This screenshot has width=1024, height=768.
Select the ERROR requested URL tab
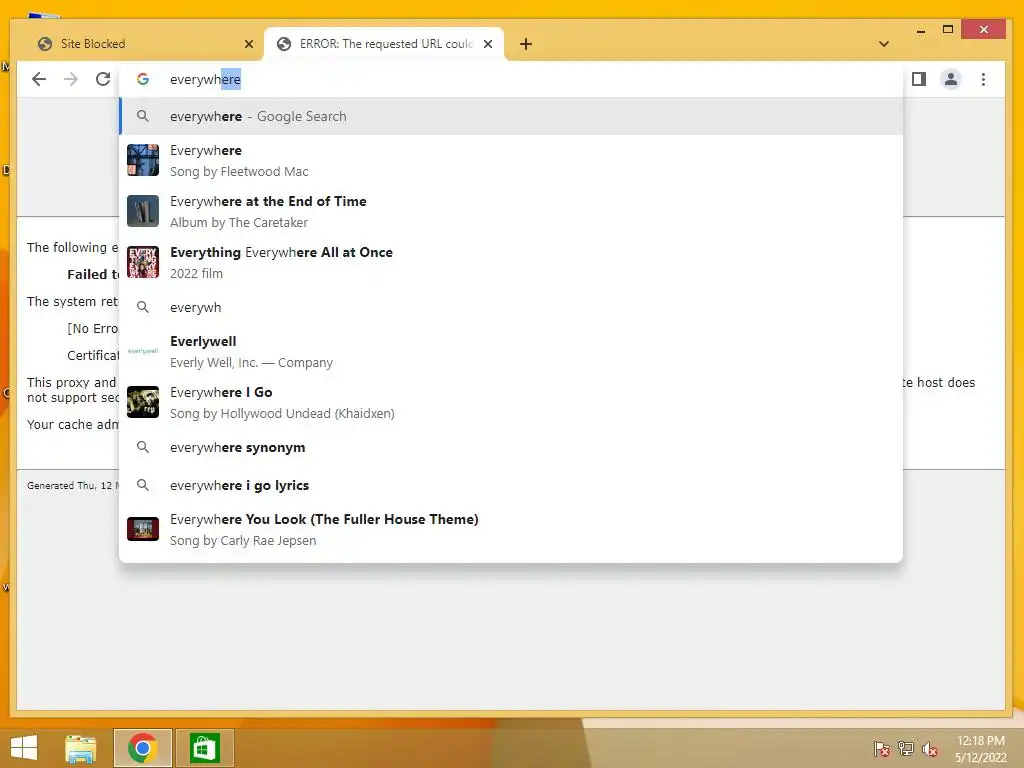[384, 44]
